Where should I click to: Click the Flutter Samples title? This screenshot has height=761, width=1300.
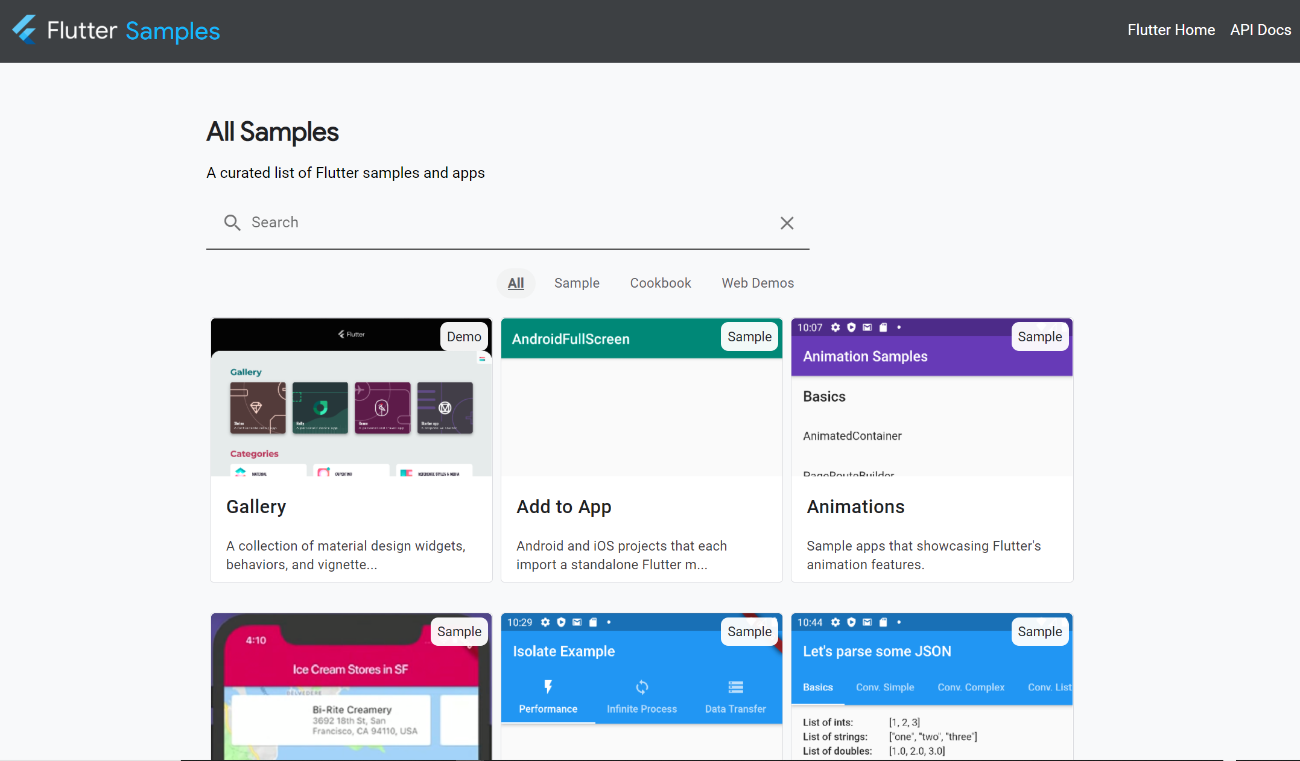tap(133, 31)
